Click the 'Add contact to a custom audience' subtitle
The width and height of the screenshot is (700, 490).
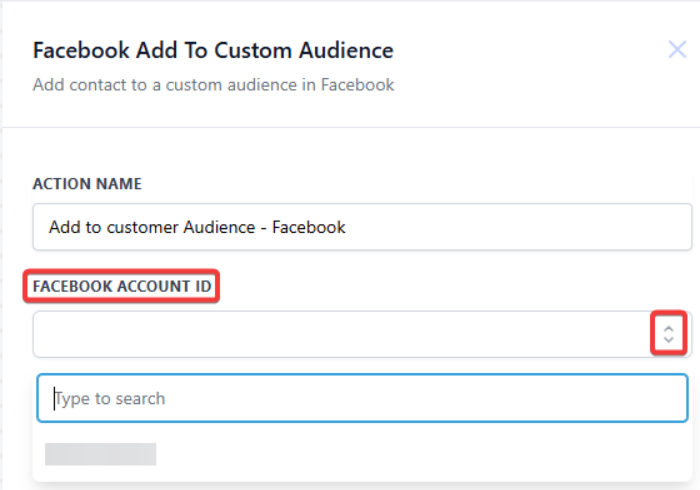[213, 85]
